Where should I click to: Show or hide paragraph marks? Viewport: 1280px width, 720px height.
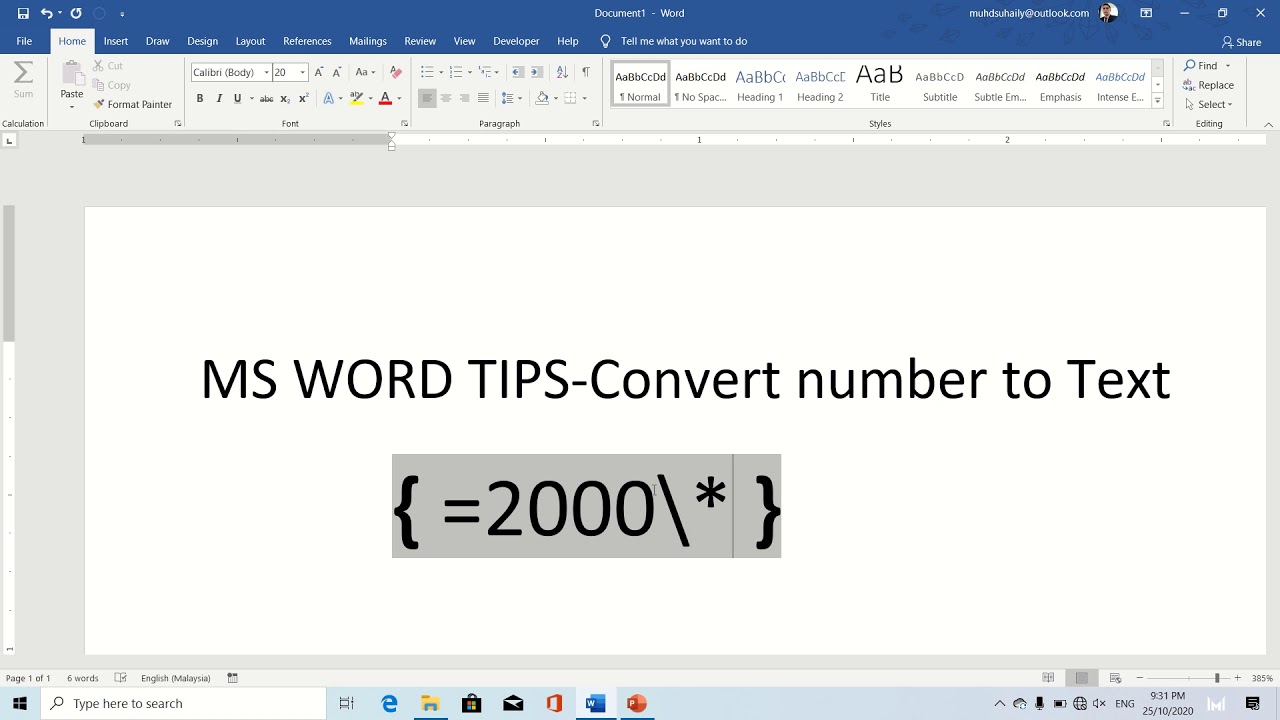[586, 72]
